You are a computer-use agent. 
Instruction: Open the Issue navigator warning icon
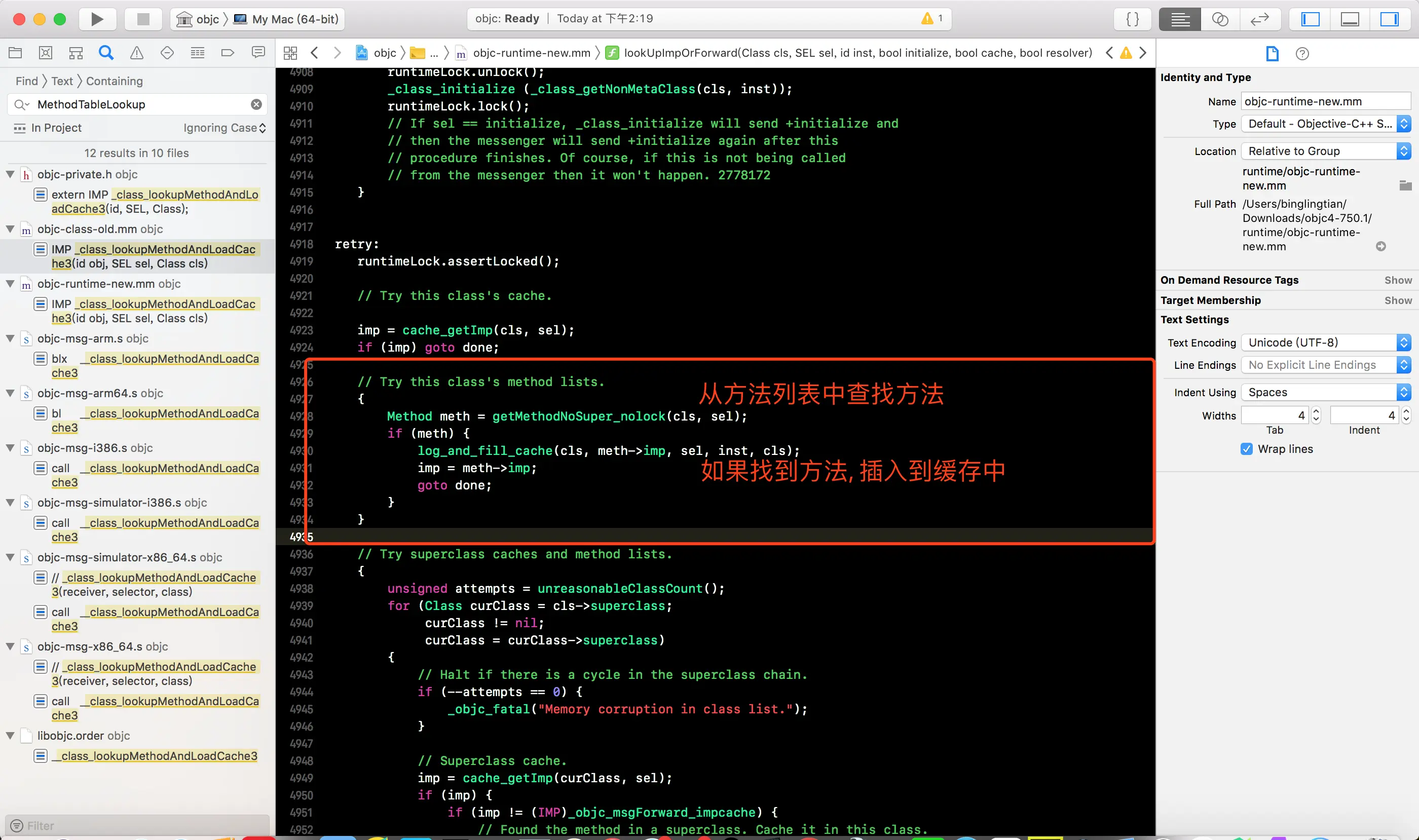136,53
